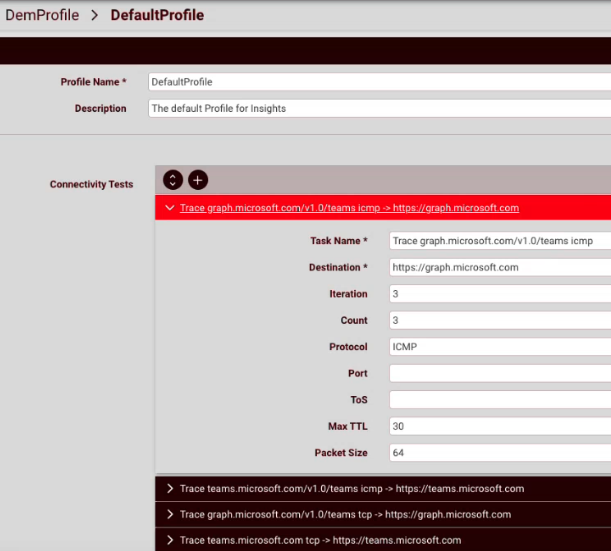Edit the Max TTL value field
Screen dimensions: 611x551
pos(499,426)
